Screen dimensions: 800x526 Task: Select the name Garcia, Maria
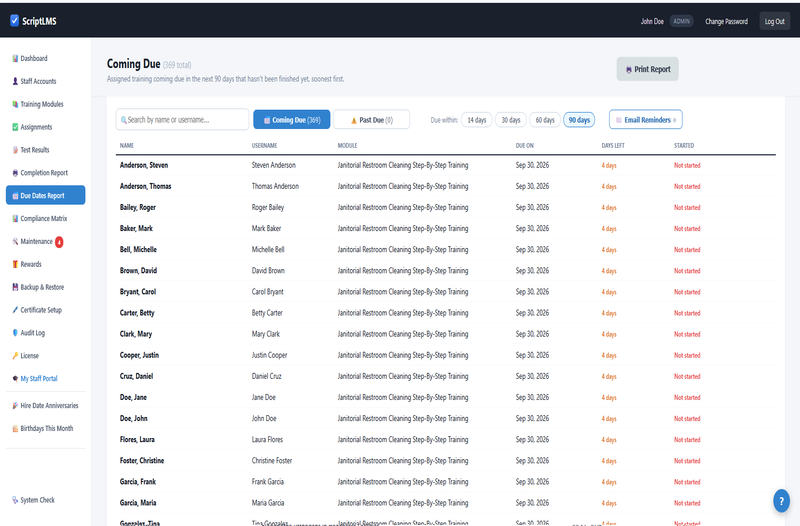(x=138, y=503)
